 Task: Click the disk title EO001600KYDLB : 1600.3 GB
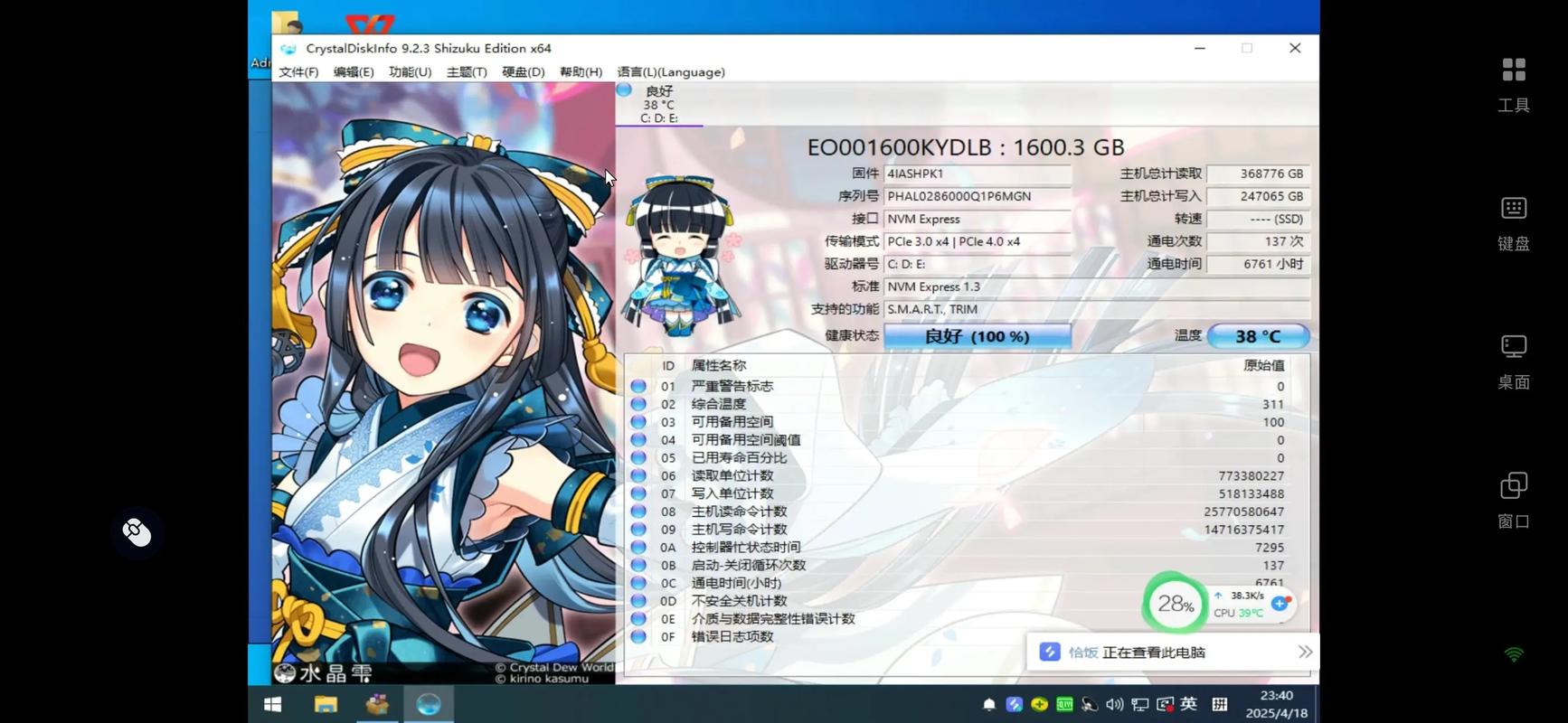(x=966, y=146)
